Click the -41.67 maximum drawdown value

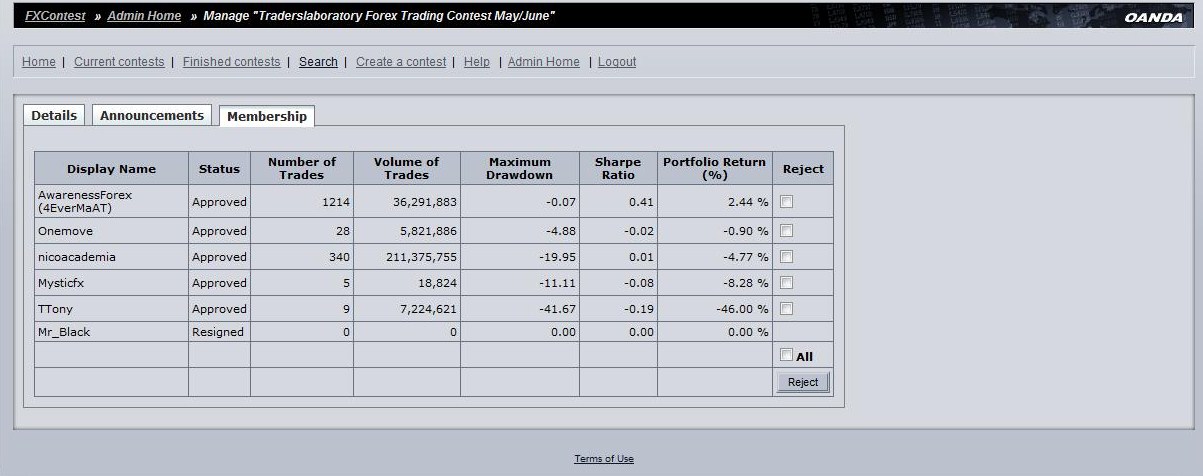[560, 309]
